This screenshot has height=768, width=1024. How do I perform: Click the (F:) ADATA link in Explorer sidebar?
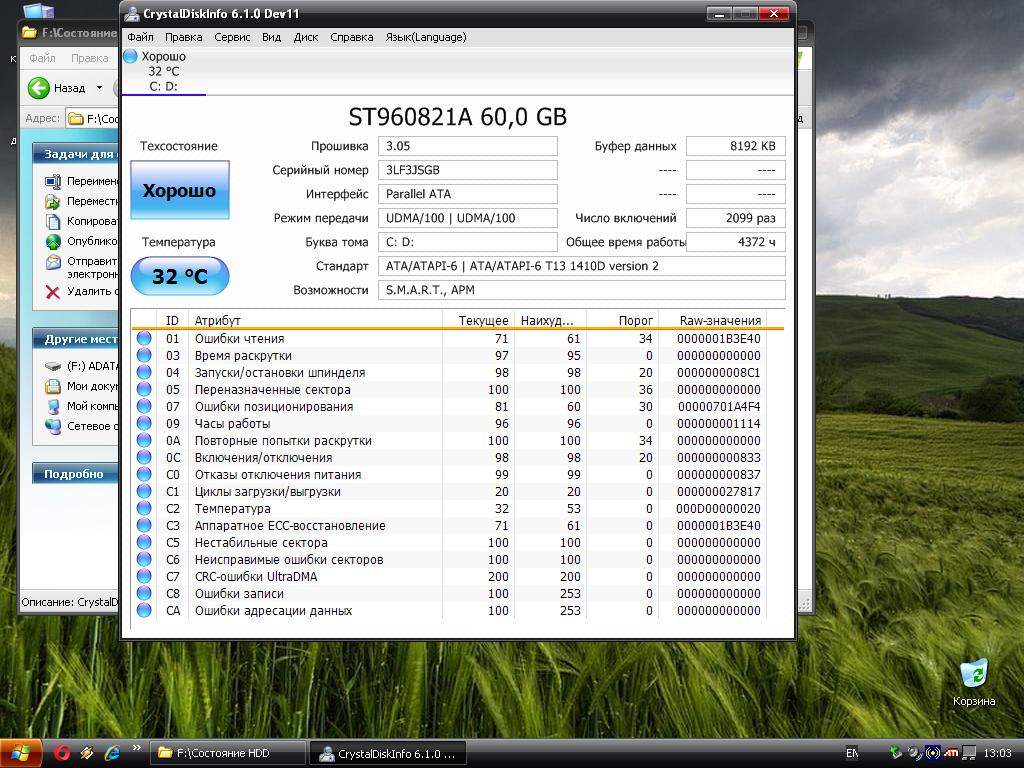(81, 366)
